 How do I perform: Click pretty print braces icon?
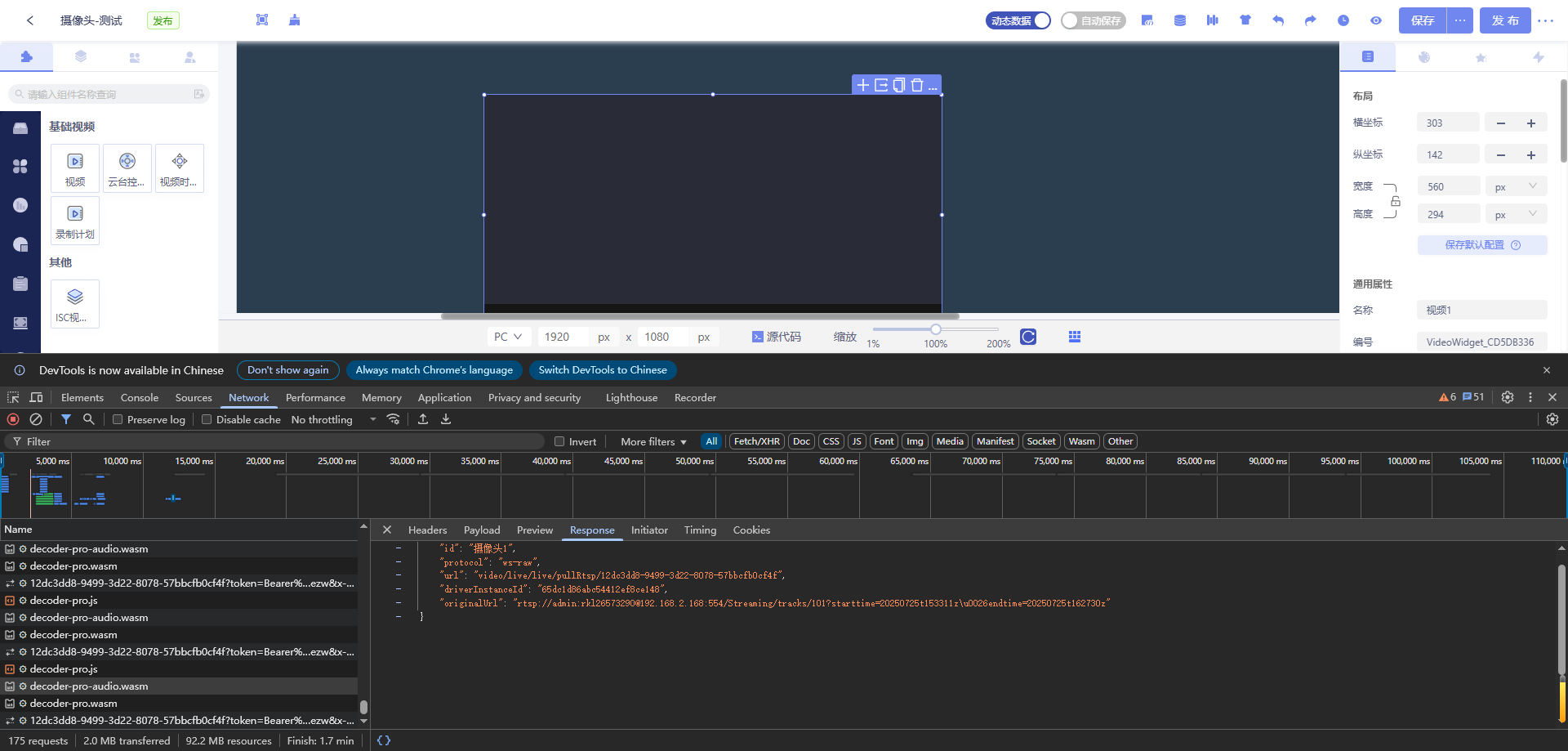pos(384,740)
